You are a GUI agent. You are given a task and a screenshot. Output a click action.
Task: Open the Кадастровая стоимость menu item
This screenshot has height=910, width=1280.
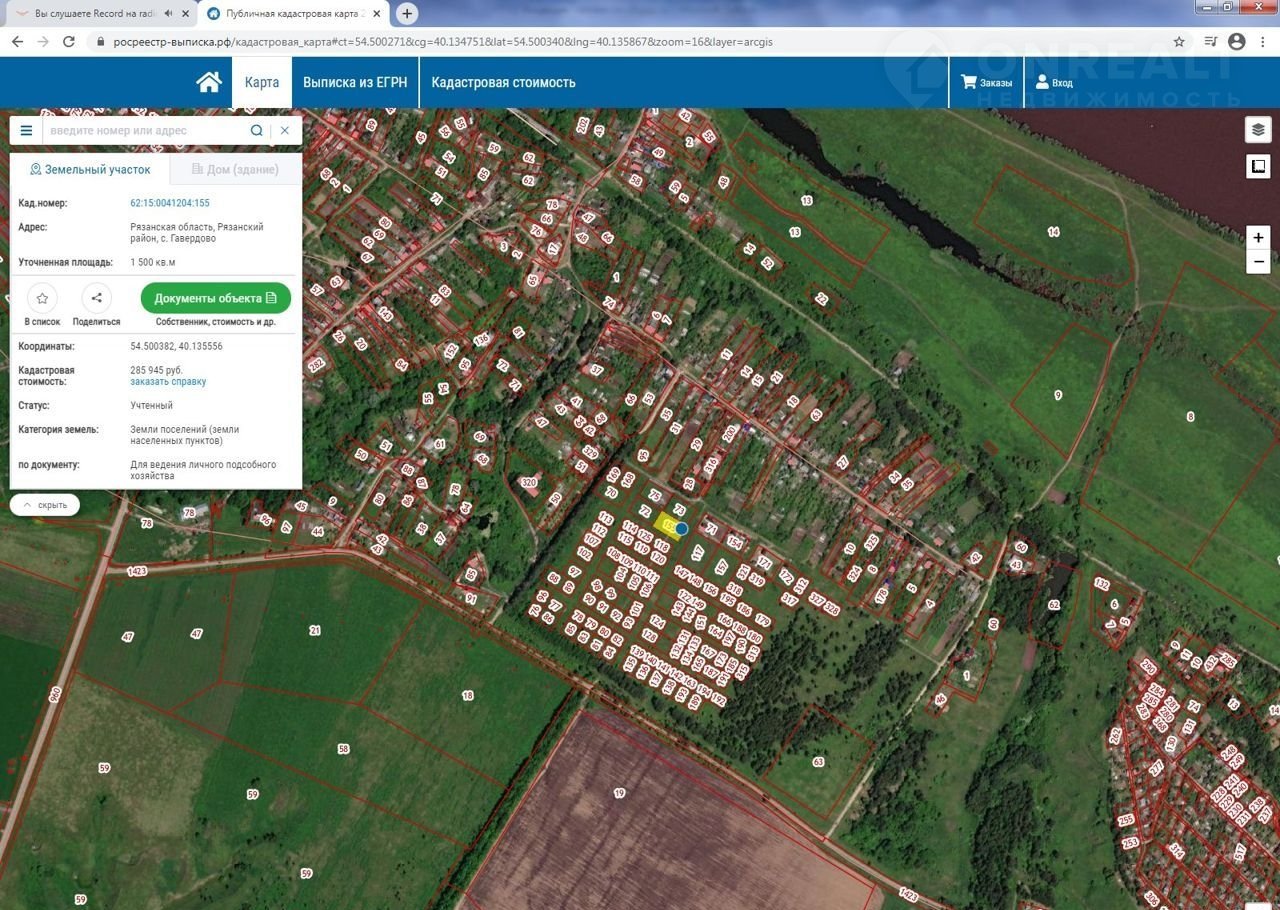tap(503, 82)
